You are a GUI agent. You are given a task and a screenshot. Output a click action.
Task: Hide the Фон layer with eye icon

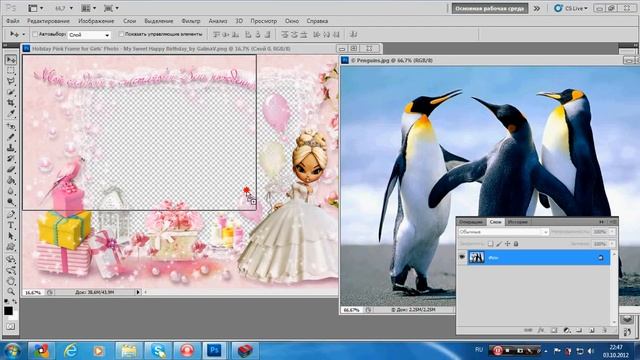pyautogui.click(x=462, y=258)
